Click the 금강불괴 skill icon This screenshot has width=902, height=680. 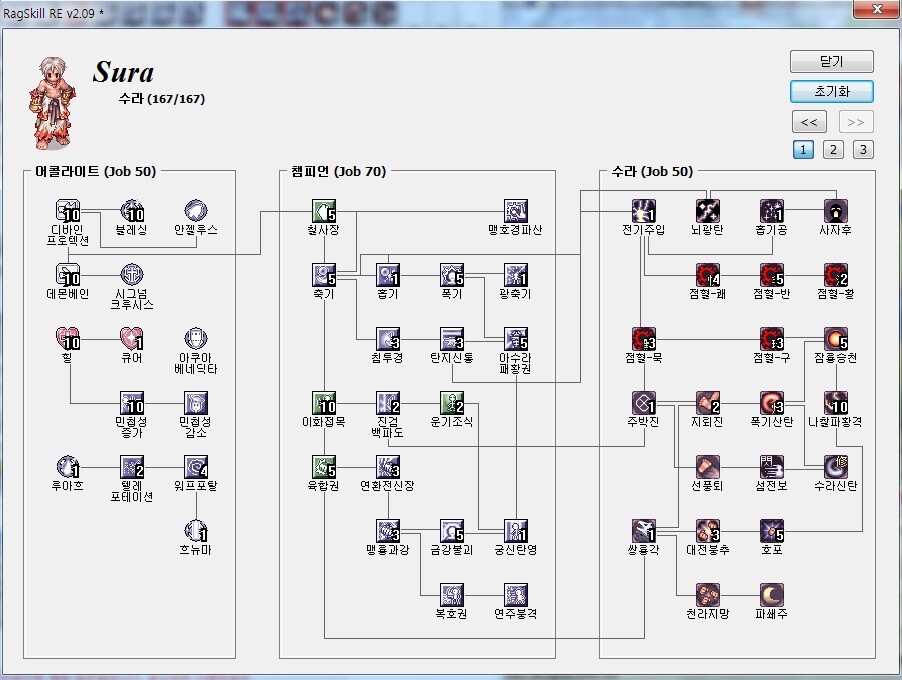click(x=452, y=531)
